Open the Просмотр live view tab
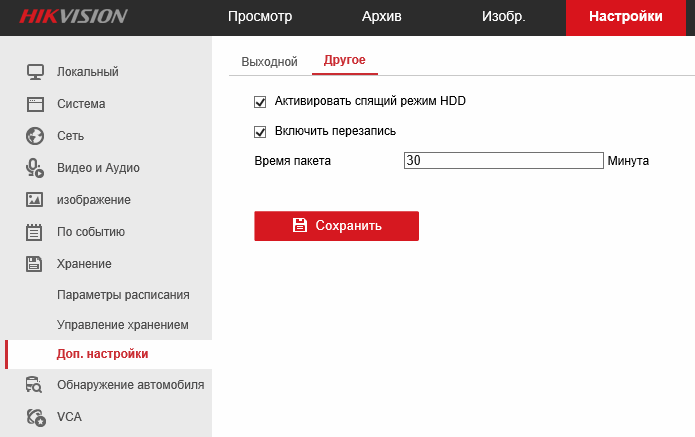The height and width of the screenshot is (437, 695). click(260, 16)
